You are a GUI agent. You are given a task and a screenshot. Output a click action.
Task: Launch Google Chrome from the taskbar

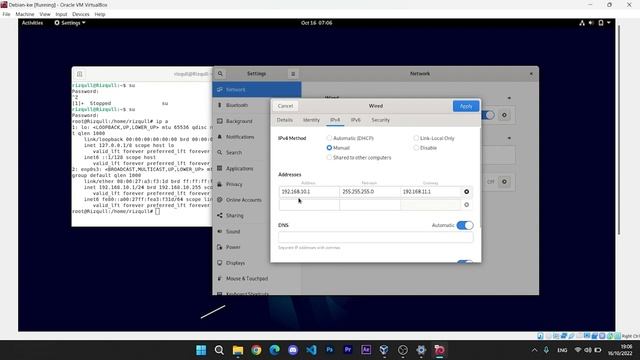[256, 350]
